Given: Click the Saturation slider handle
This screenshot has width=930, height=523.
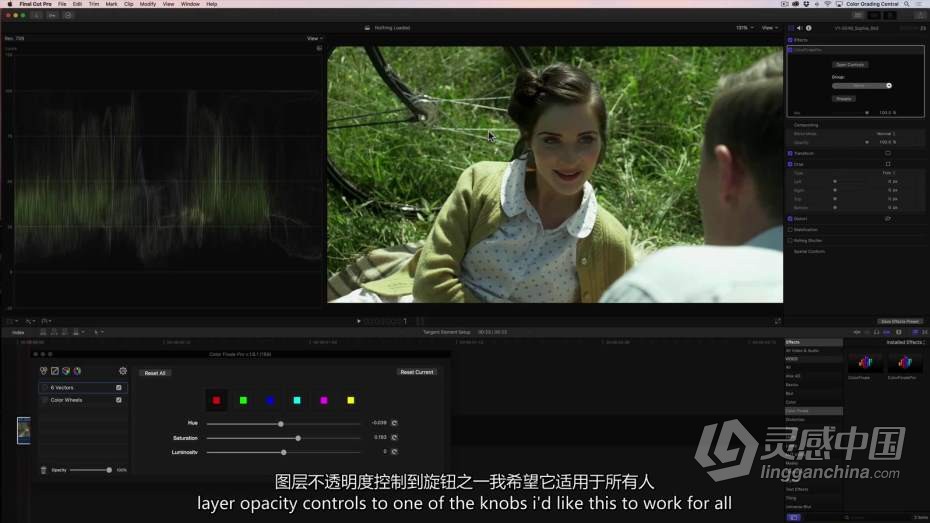Looking at the screenshot, I should pos(298,438).
